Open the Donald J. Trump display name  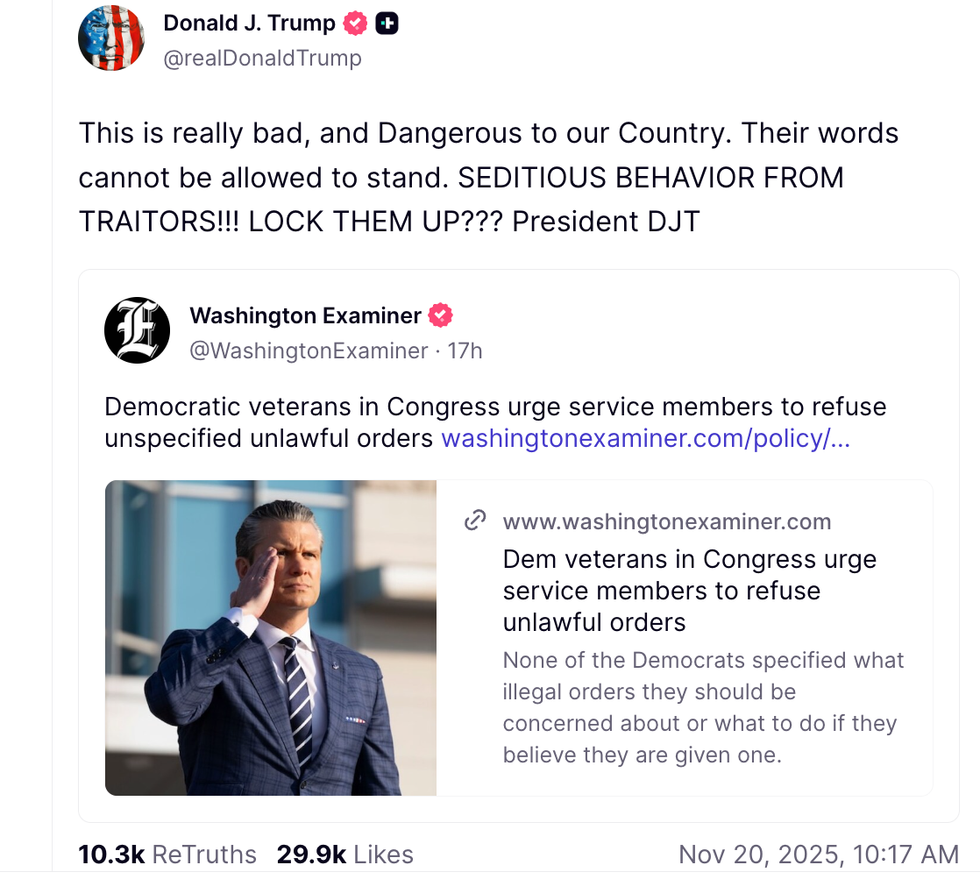point(250,23)
